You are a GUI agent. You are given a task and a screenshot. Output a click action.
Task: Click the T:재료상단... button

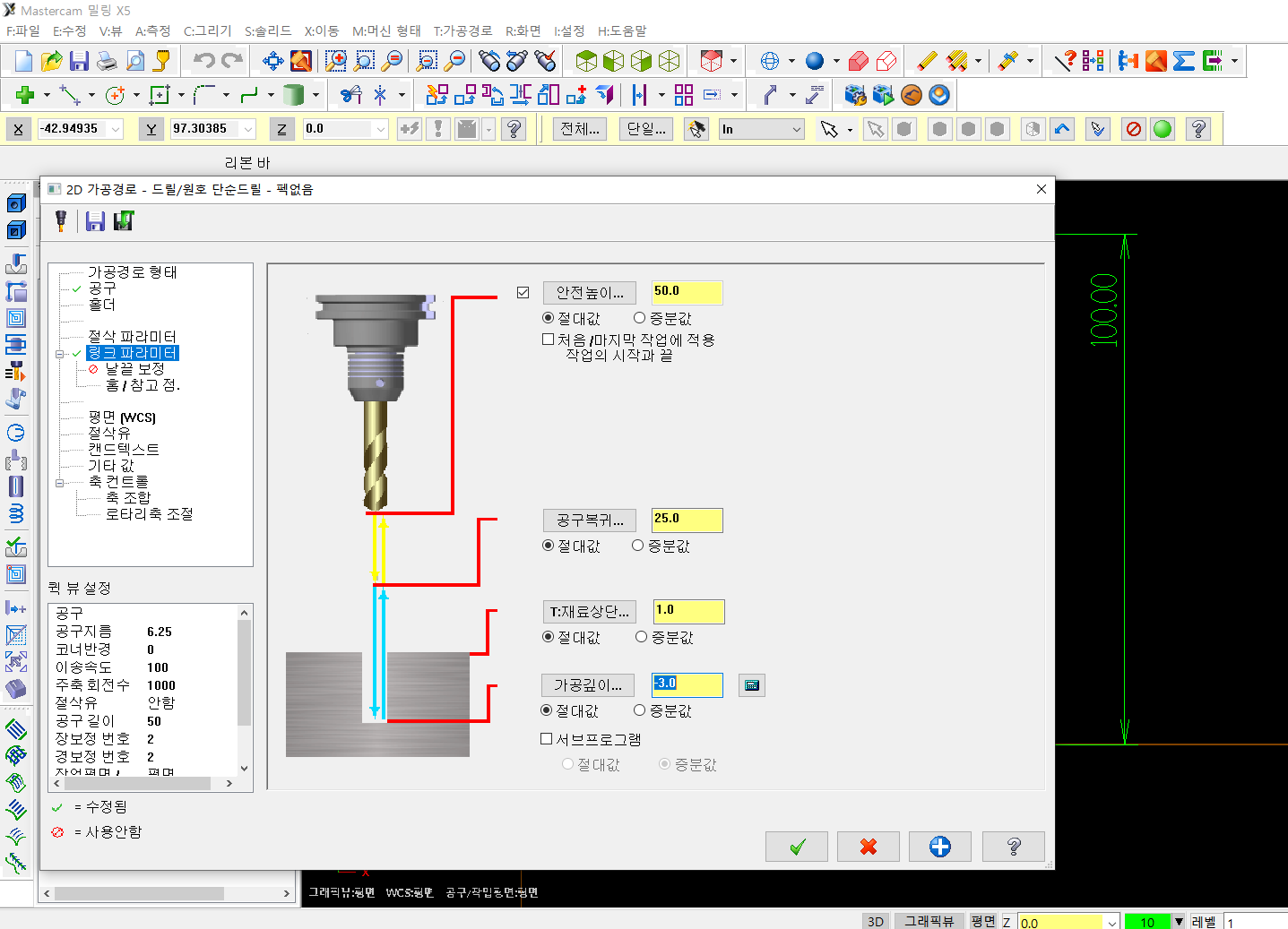coord(590,612)
